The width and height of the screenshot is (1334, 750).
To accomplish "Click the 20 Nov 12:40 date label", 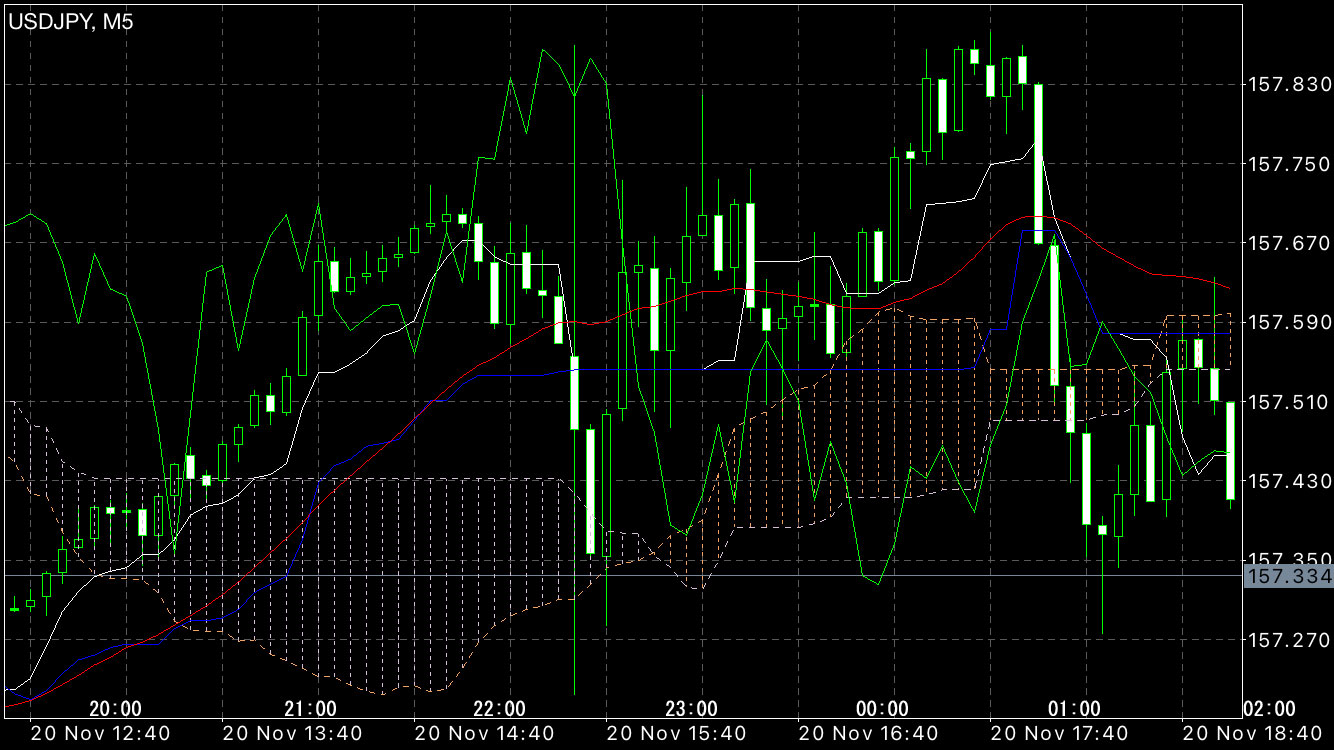I will pos(98,733).
